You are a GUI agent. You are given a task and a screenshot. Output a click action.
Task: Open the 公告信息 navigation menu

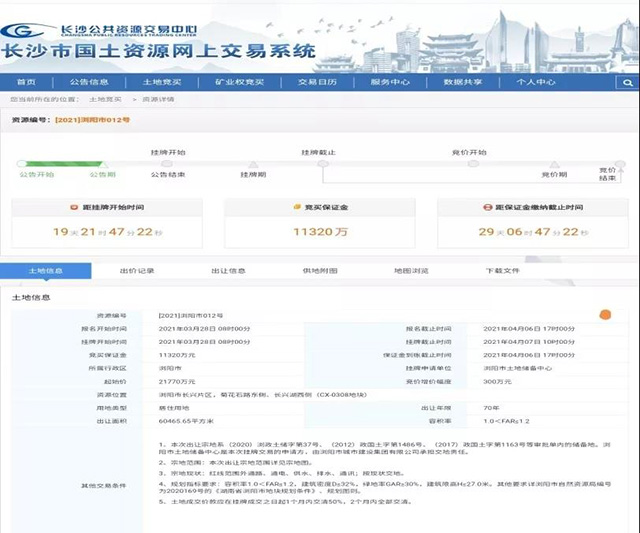coord(90,82)
